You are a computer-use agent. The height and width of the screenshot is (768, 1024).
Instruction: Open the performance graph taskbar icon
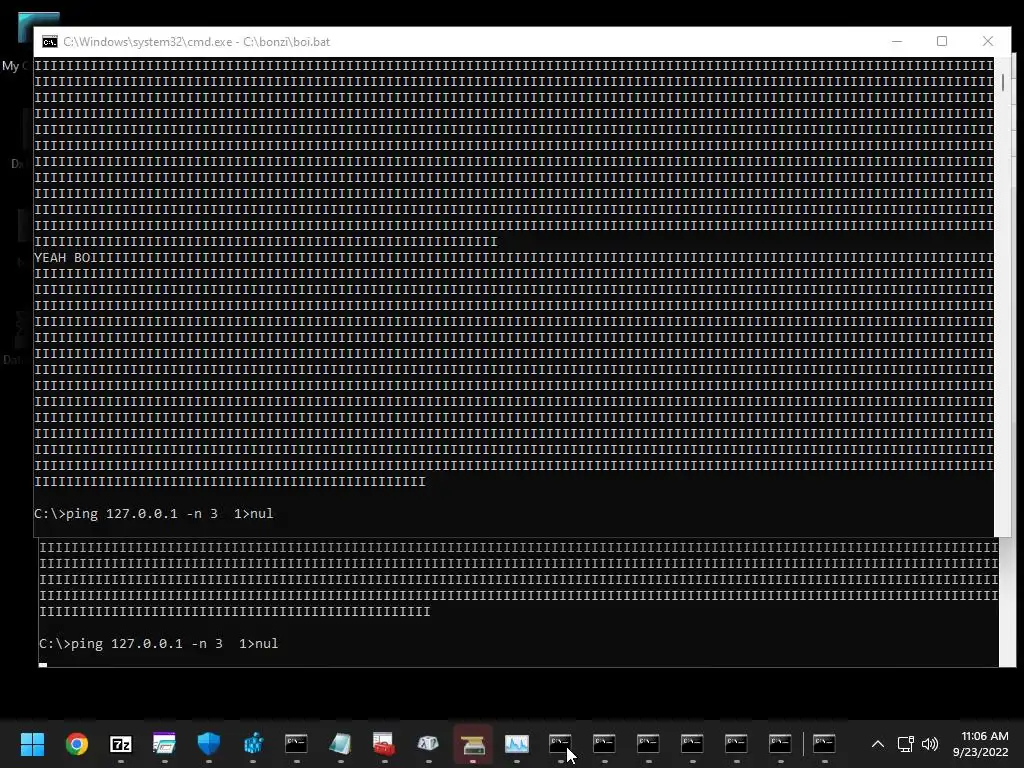tap(517, 744)
